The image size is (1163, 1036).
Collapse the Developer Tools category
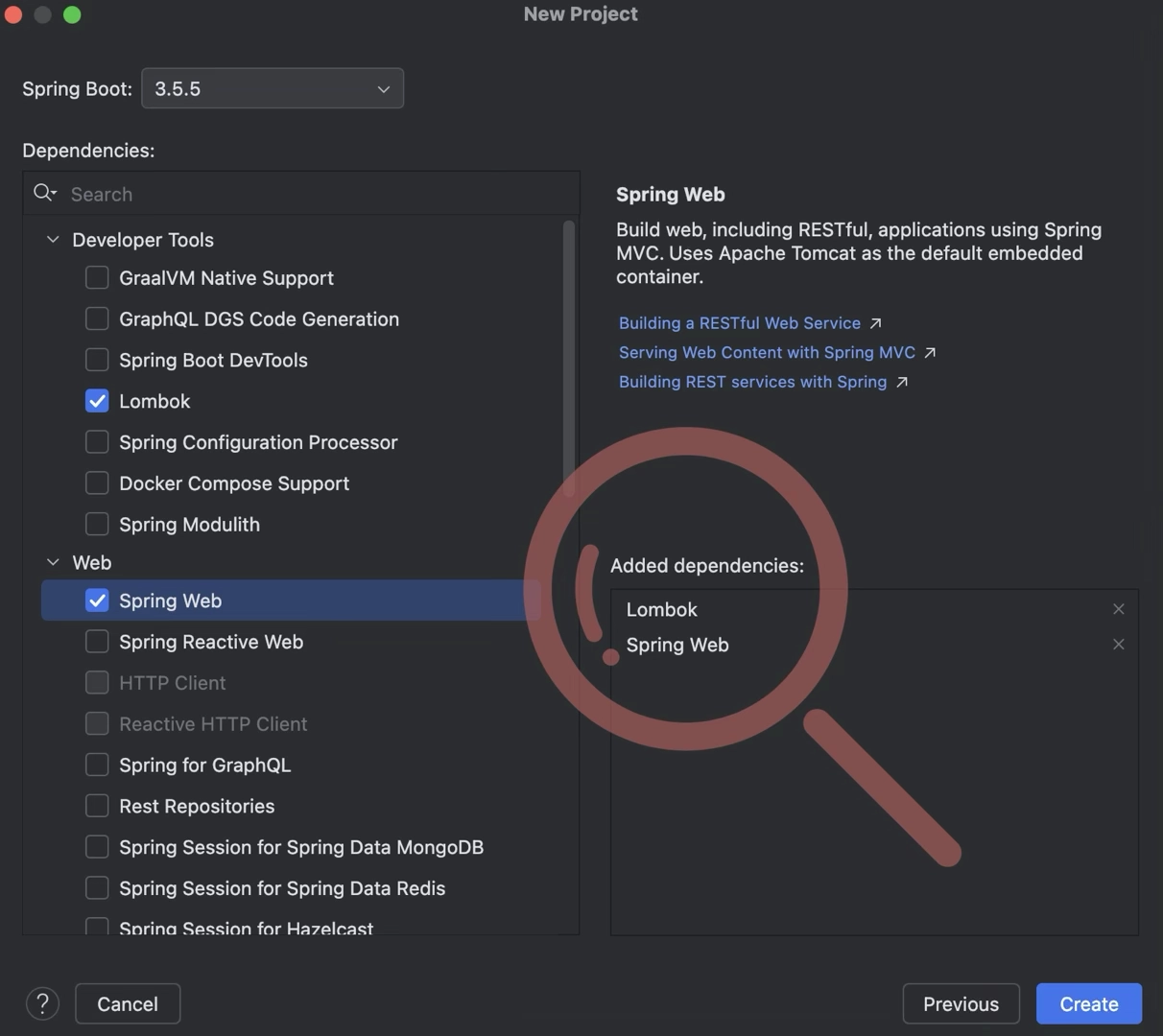tap(53, 240)
